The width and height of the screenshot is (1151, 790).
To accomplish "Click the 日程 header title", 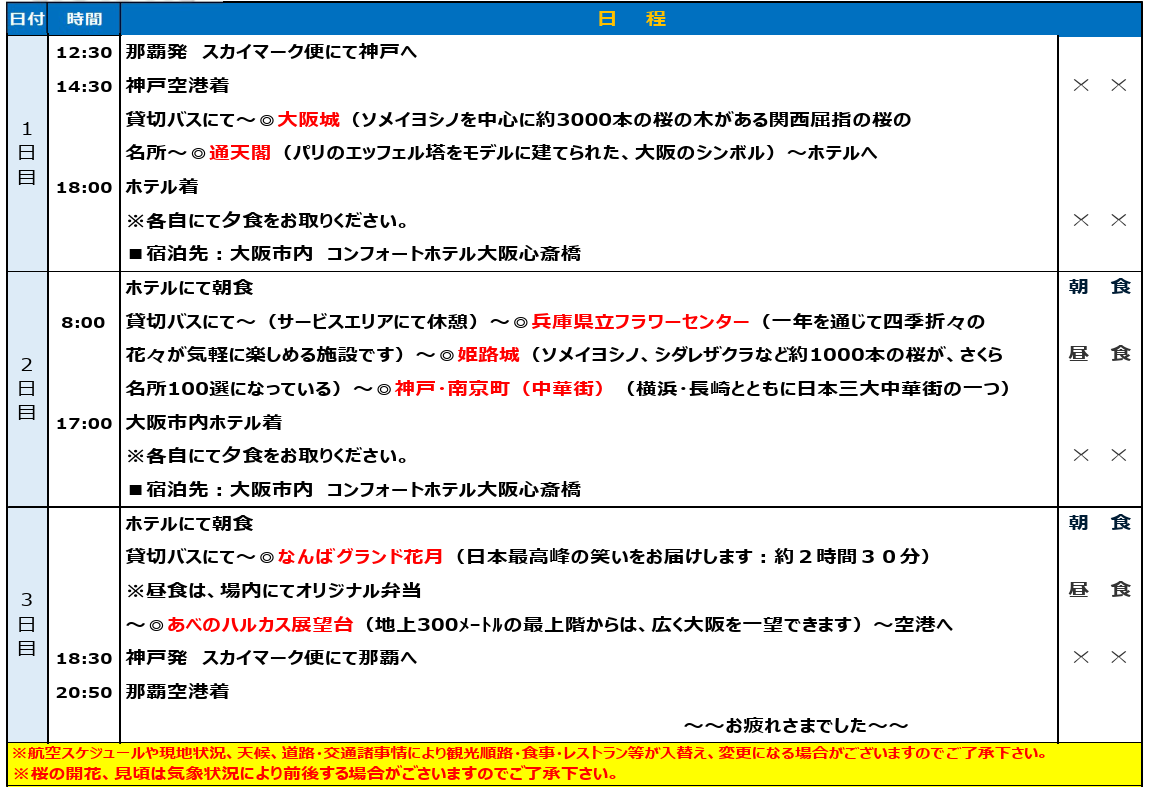I will 631,19.
